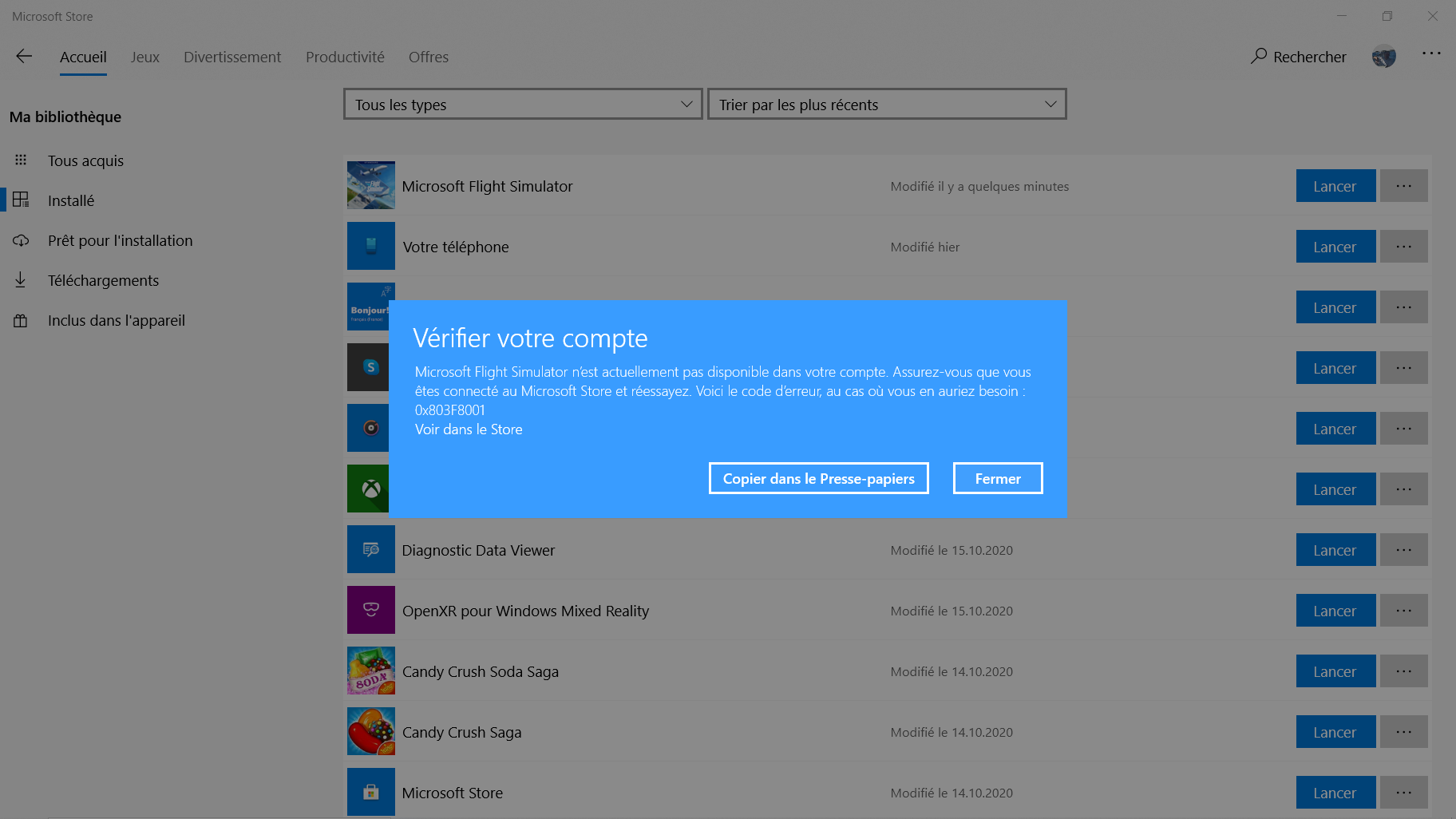Launch Candy Crush Soda Saga
The width and height of the screenshot is (1456, 819).
1335,671
